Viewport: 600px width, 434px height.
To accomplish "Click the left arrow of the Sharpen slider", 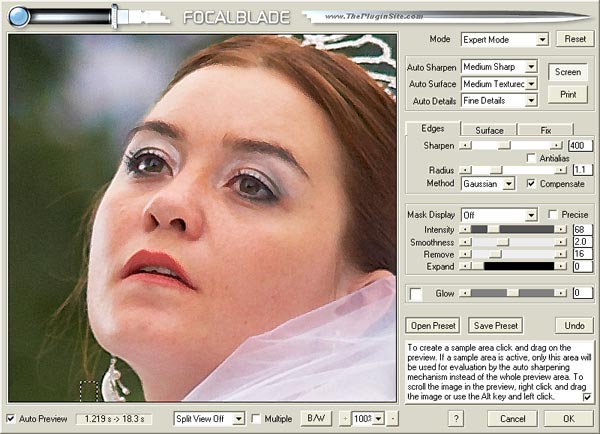I will [465, 145].
